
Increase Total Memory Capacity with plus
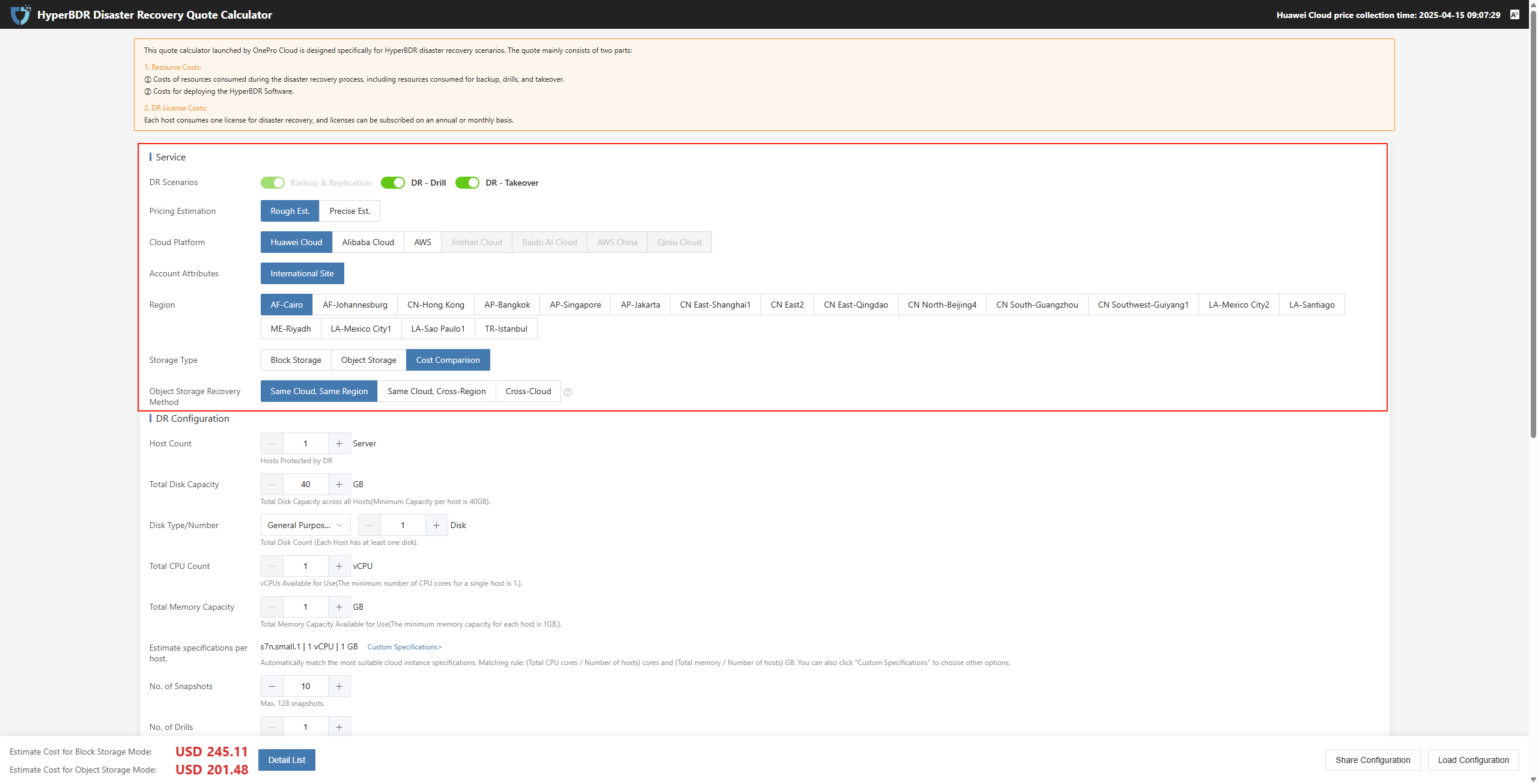pos(339,607)
